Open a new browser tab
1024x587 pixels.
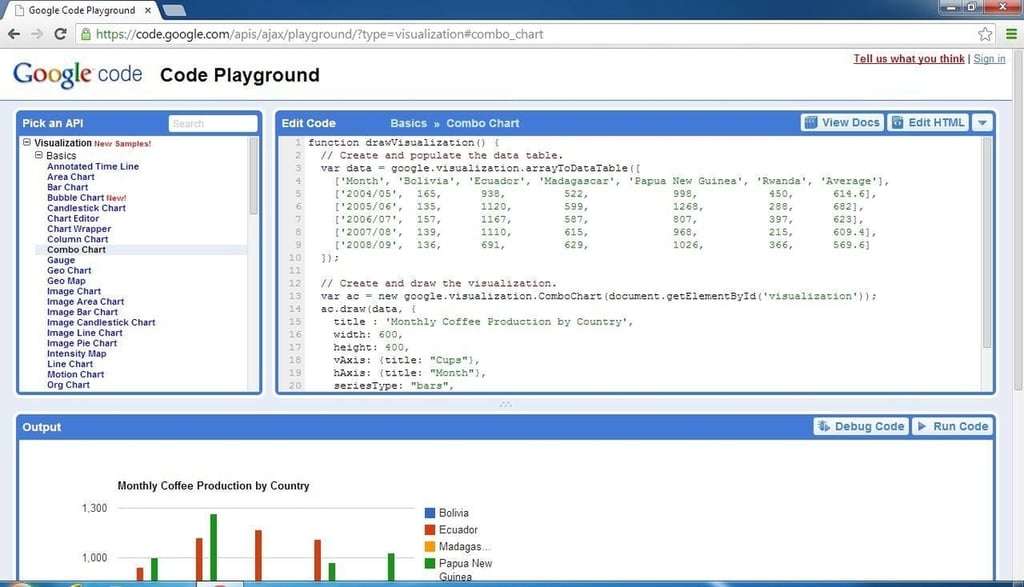pos(174,10)
